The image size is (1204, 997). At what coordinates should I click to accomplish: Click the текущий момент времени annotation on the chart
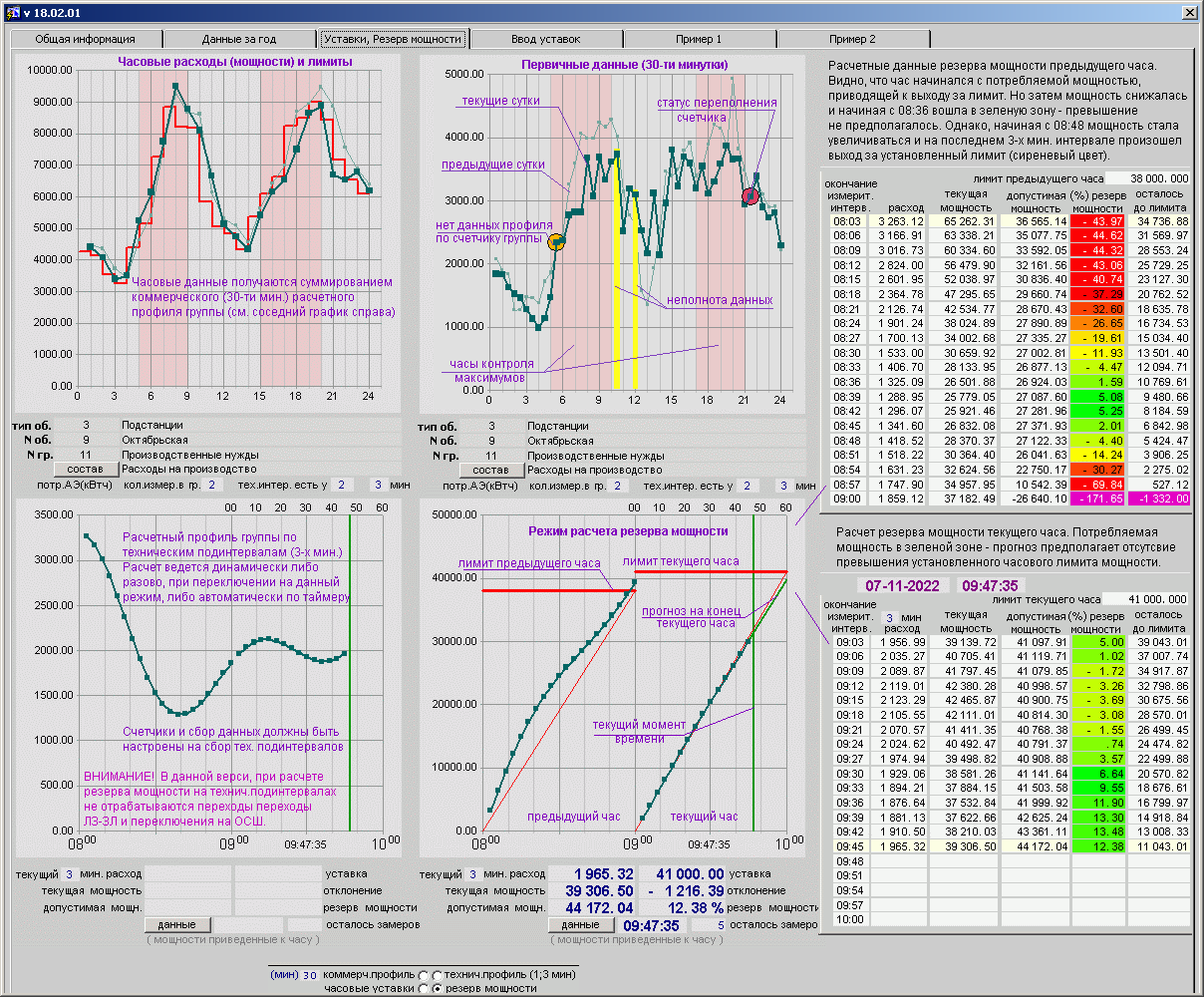point(639,732)
